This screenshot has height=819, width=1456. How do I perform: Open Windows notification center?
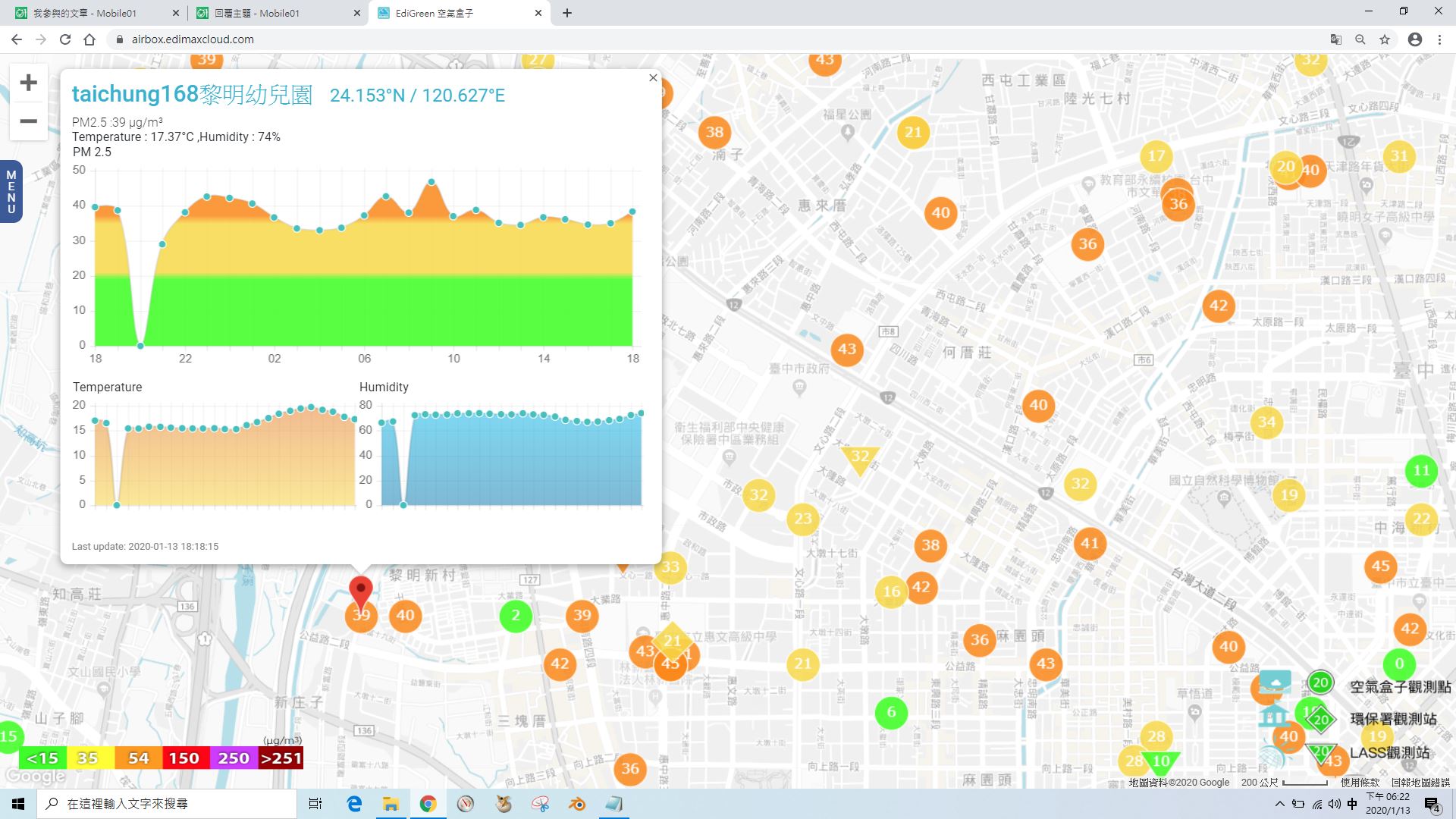pyautogui.click(x=1432, y=805)
